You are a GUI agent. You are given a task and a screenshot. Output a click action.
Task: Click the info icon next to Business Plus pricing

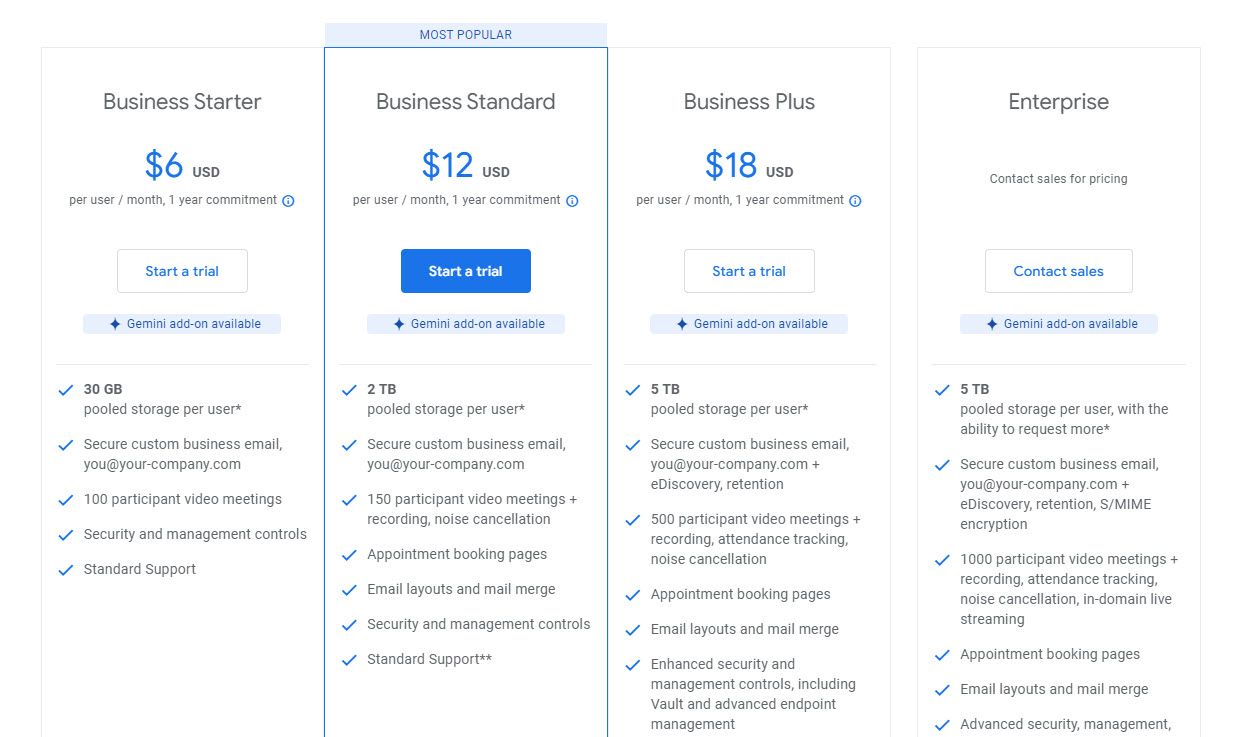tap(855, 200)
